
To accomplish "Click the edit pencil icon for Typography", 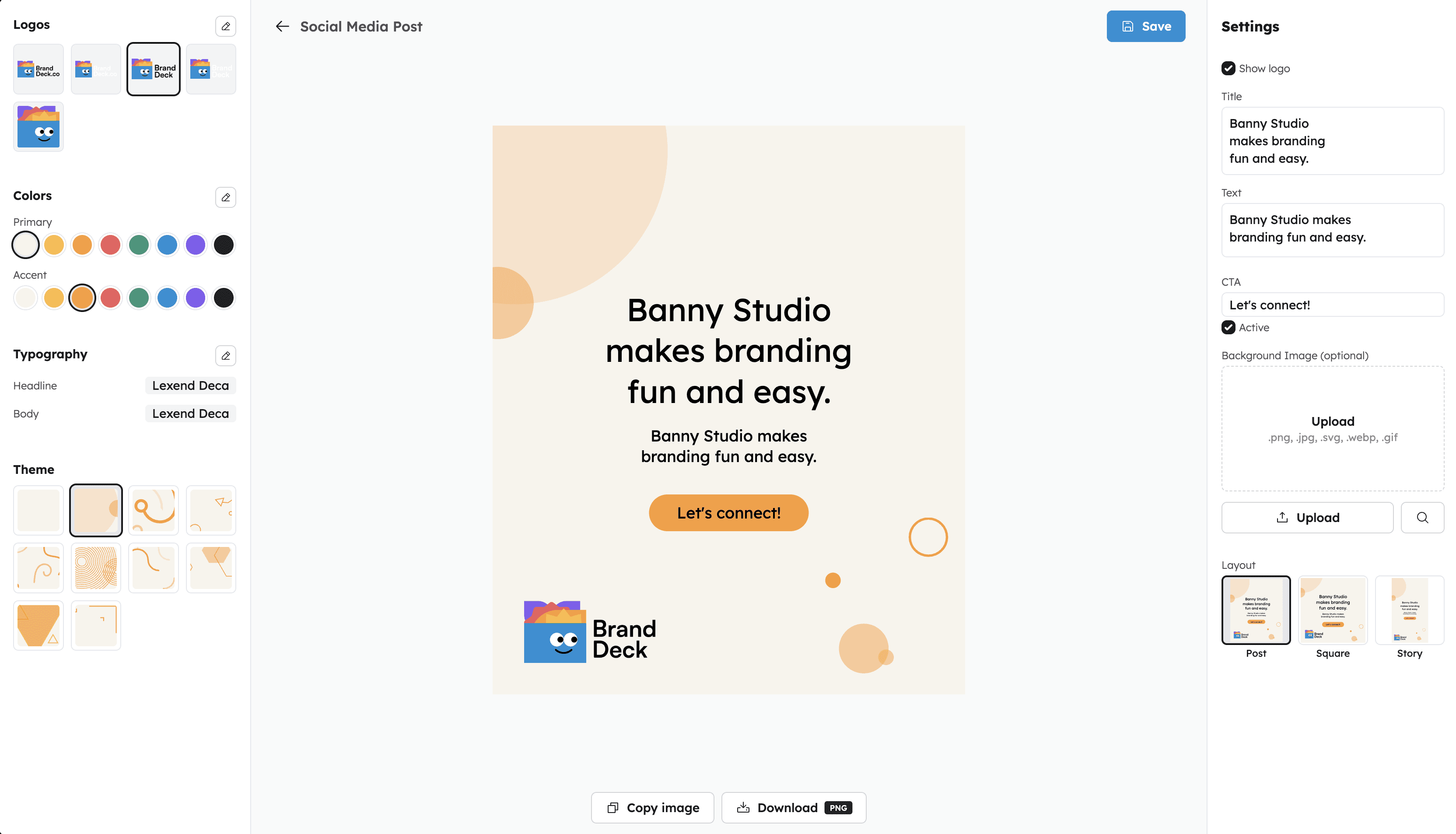I will (226, 356).
